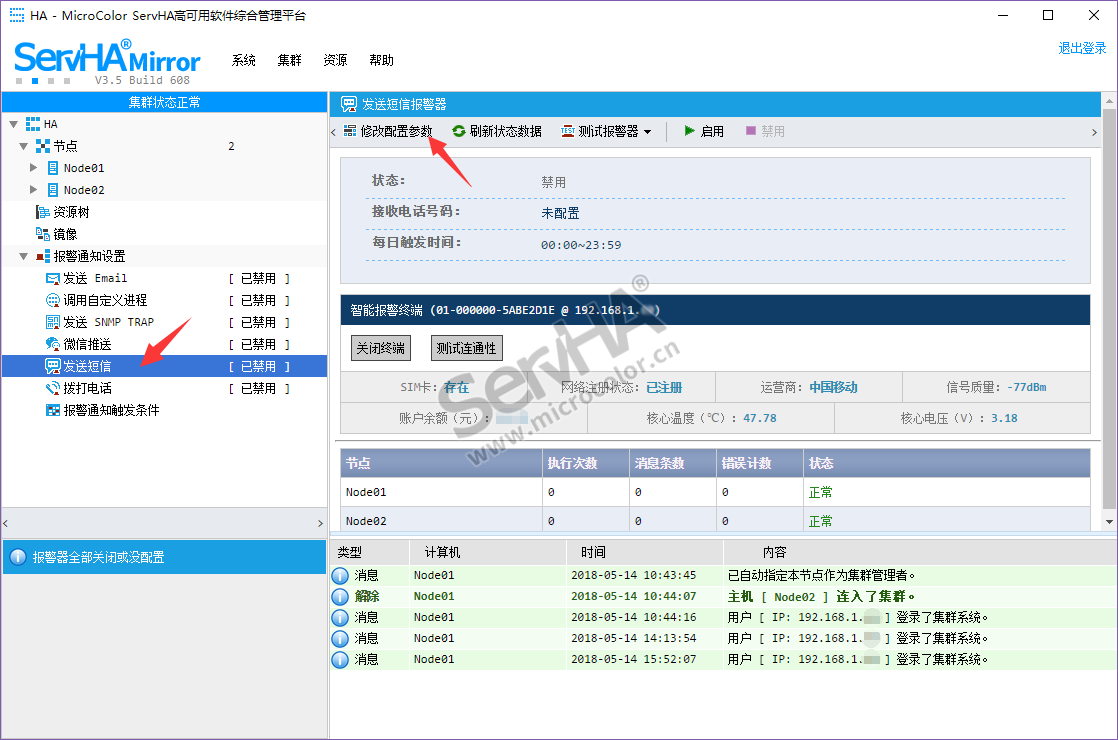
Task: Click the 发送 Email envelope icon
Action: coord(53,278)
